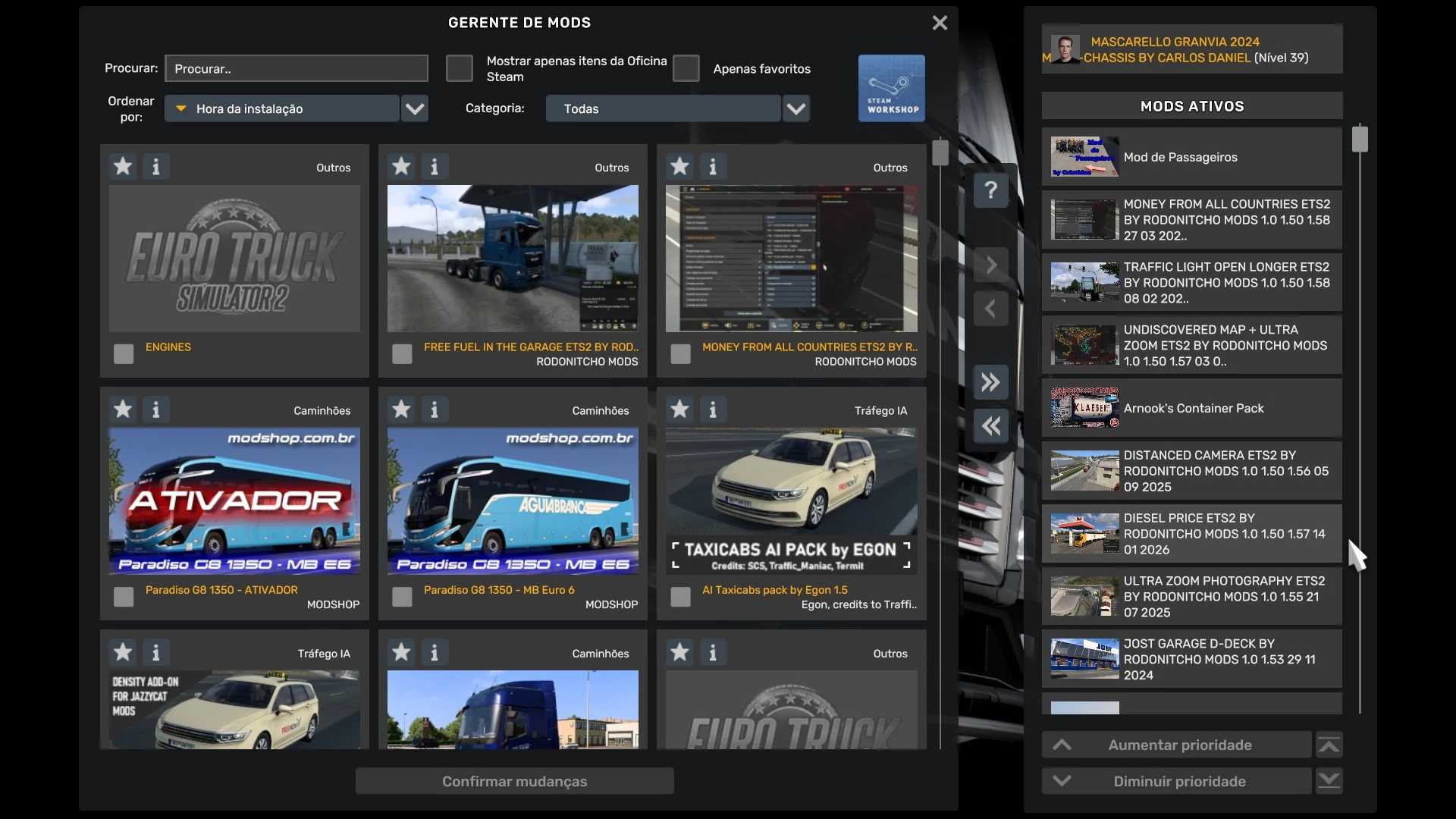
Task: Remove all active mods with double-left arrows
Action: (x=990, y=426)
